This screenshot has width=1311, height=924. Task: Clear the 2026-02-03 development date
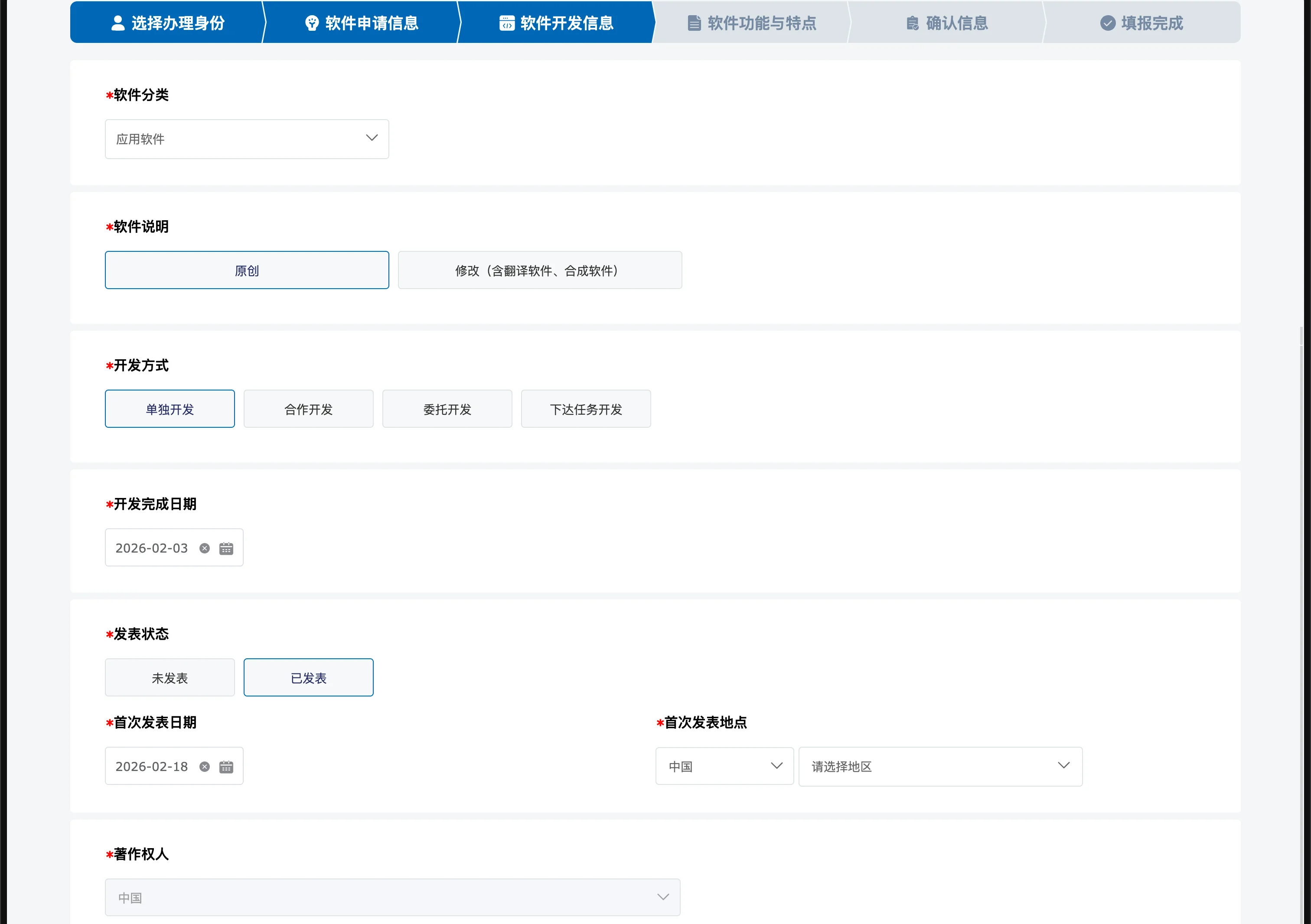(205, 549)
